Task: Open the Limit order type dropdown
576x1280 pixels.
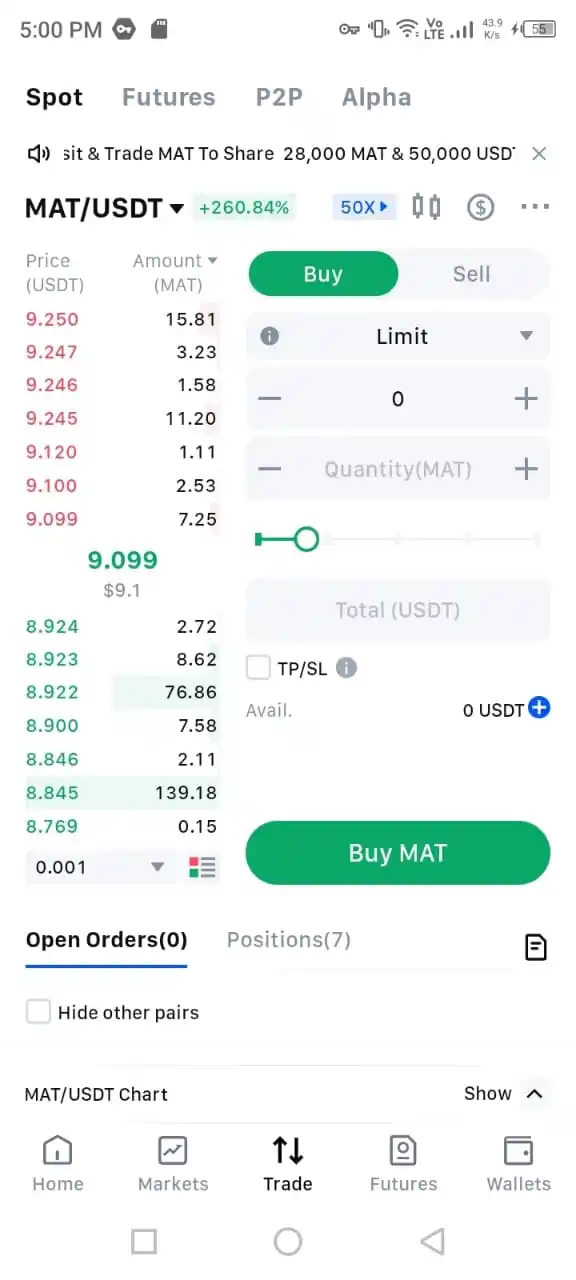Action: (x=398, y=336)
